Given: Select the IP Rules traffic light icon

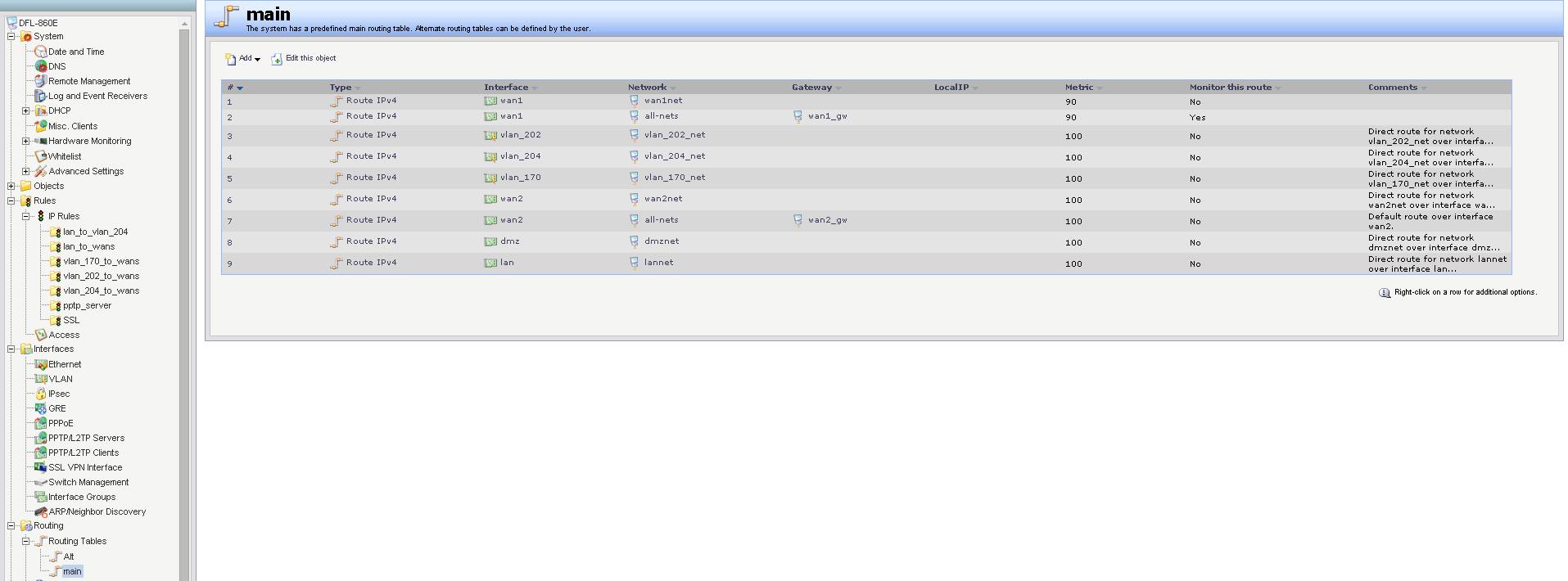Looking at the screenshot, I should [40, 216].
